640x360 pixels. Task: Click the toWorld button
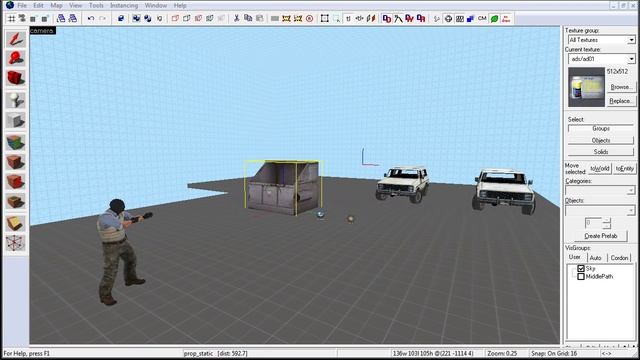(600, 168)
